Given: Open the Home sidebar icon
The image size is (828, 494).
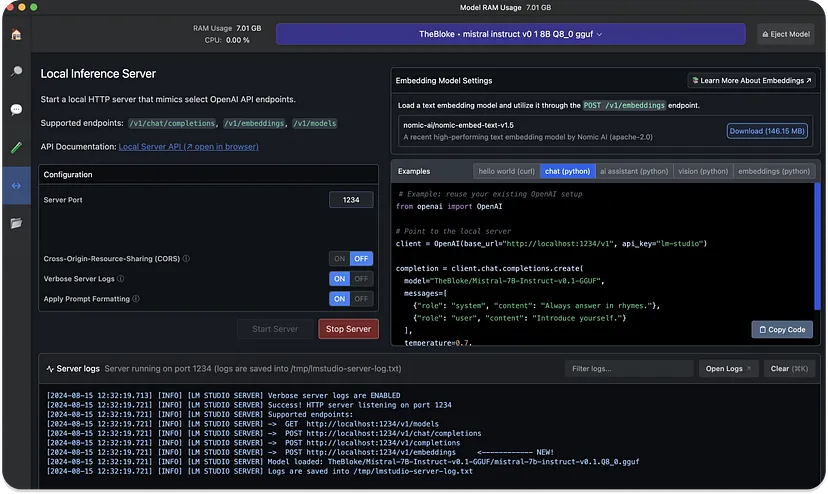Looking at the screenshot, I should click(16, 34).
